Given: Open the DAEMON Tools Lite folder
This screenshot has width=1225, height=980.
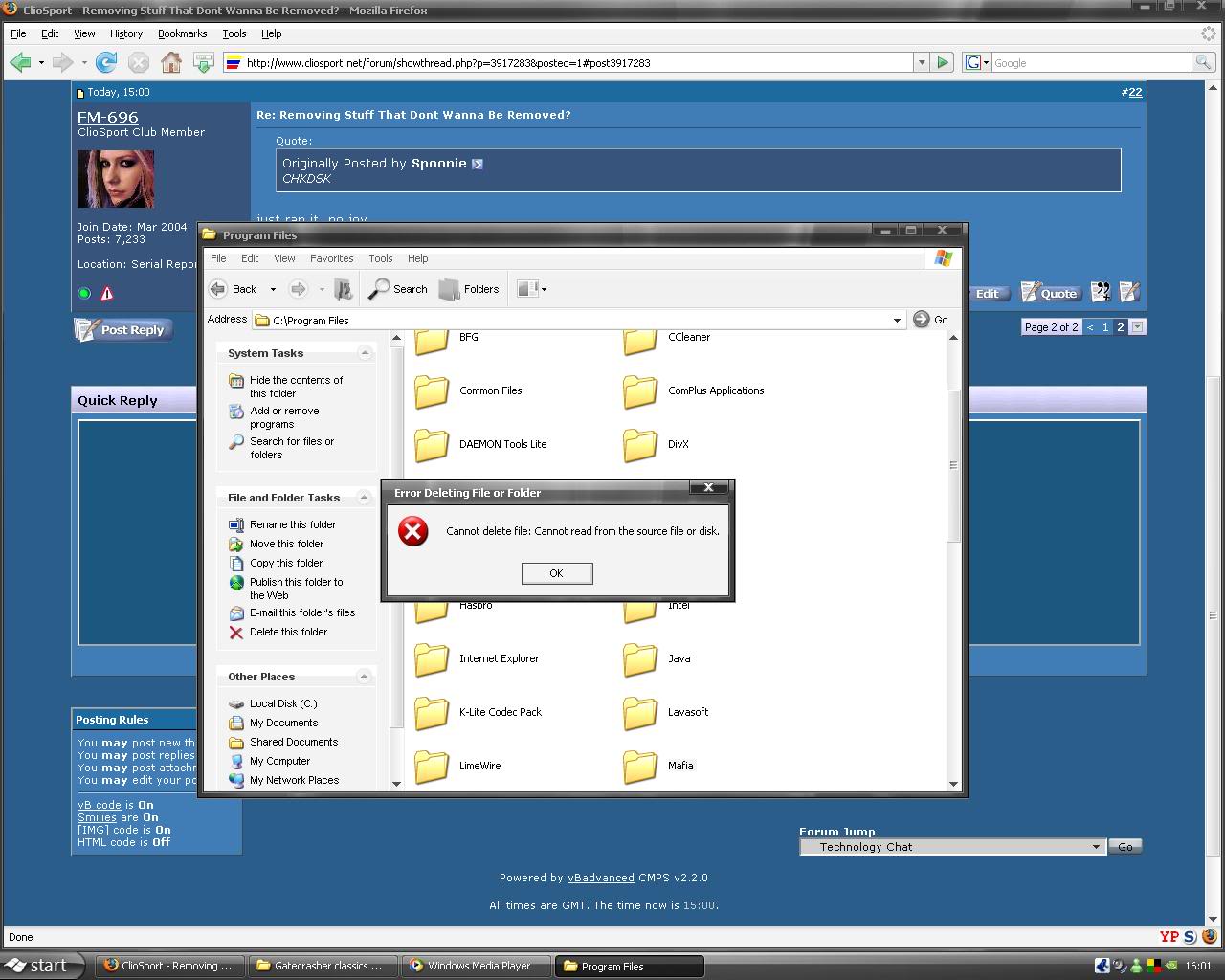Looking at the screenshot, I should (x=432, y=444).
